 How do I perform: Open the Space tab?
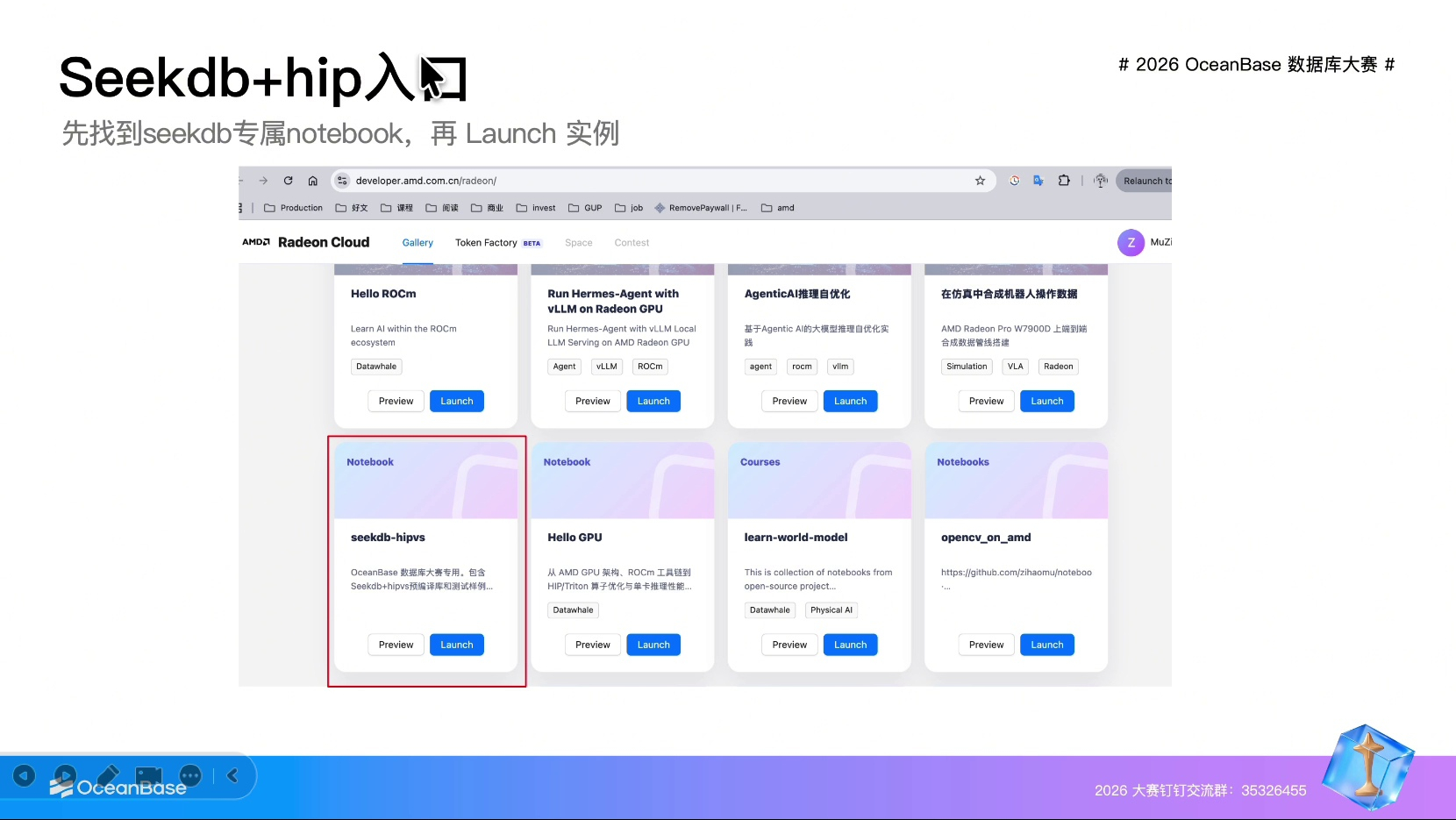coord(579,243)
